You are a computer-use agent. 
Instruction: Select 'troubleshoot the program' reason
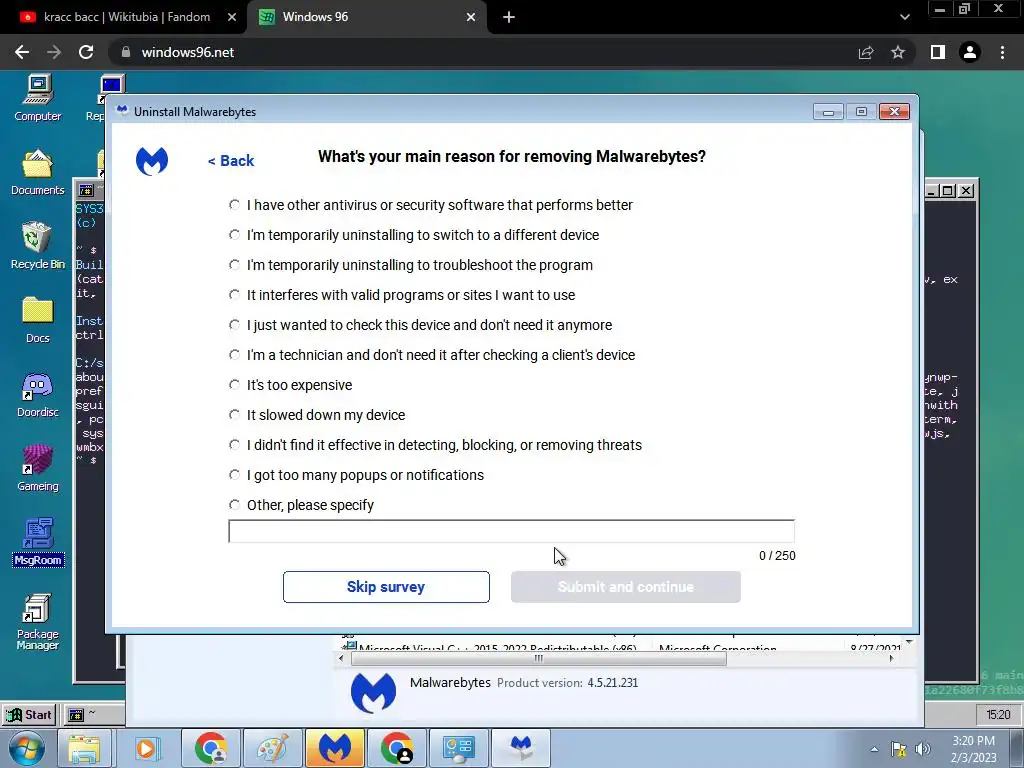pyautogui.click(x=234, y=264)
